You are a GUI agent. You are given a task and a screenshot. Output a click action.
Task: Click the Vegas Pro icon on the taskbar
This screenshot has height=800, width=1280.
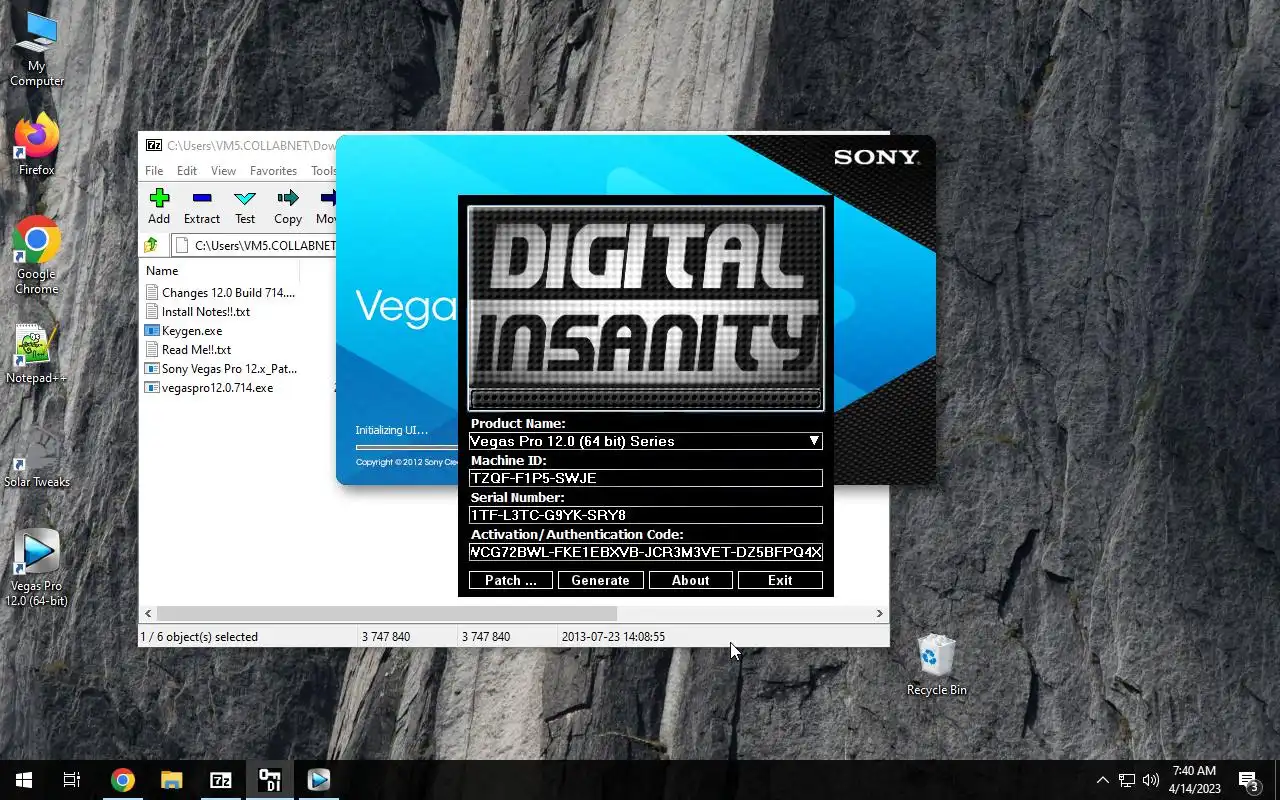click(319, 780)
